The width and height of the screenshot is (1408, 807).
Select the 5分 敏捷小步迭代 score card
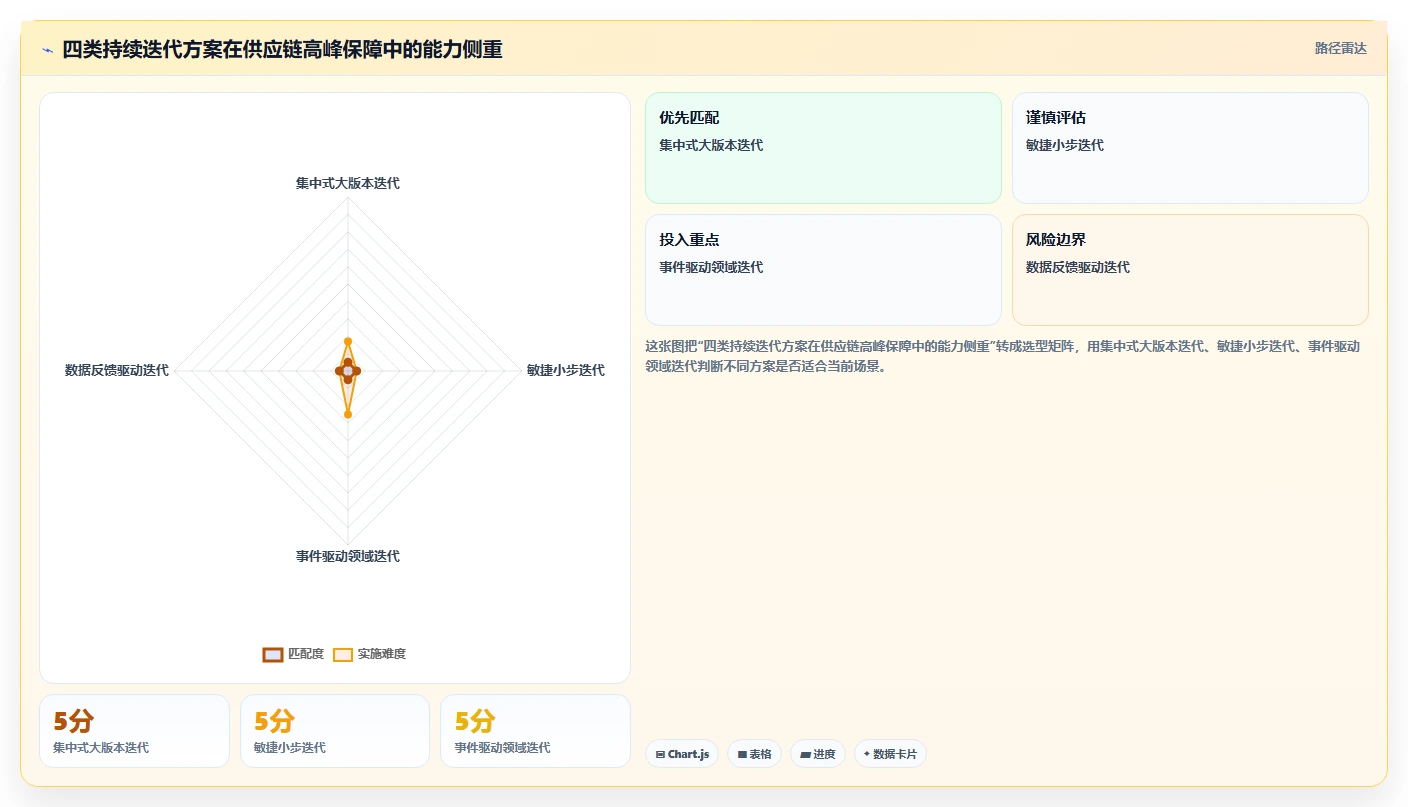point(335,731)
